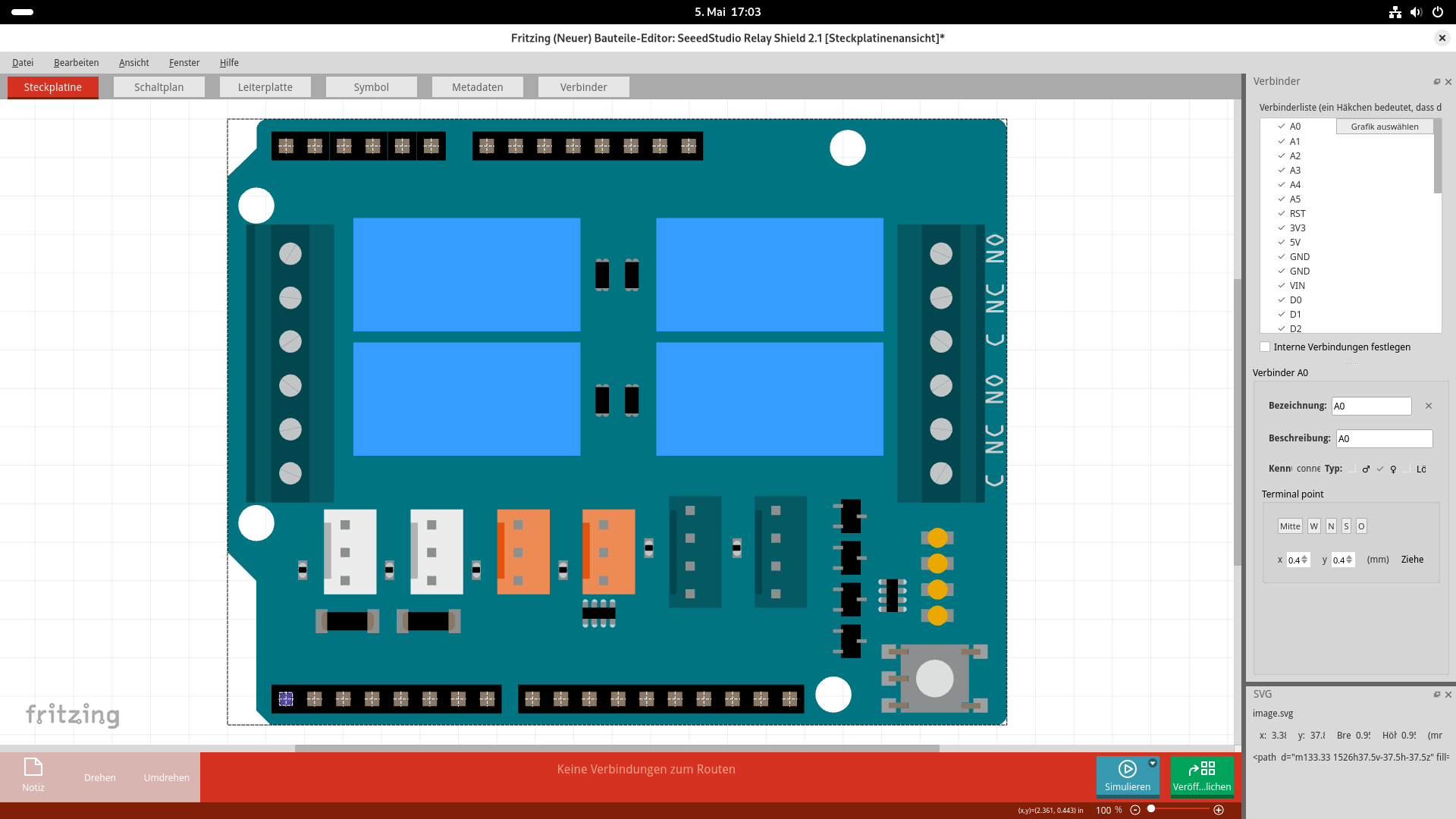Add a note with the Notiz icon
Screen dimensions: 1456x819
(x=33, y=767)
